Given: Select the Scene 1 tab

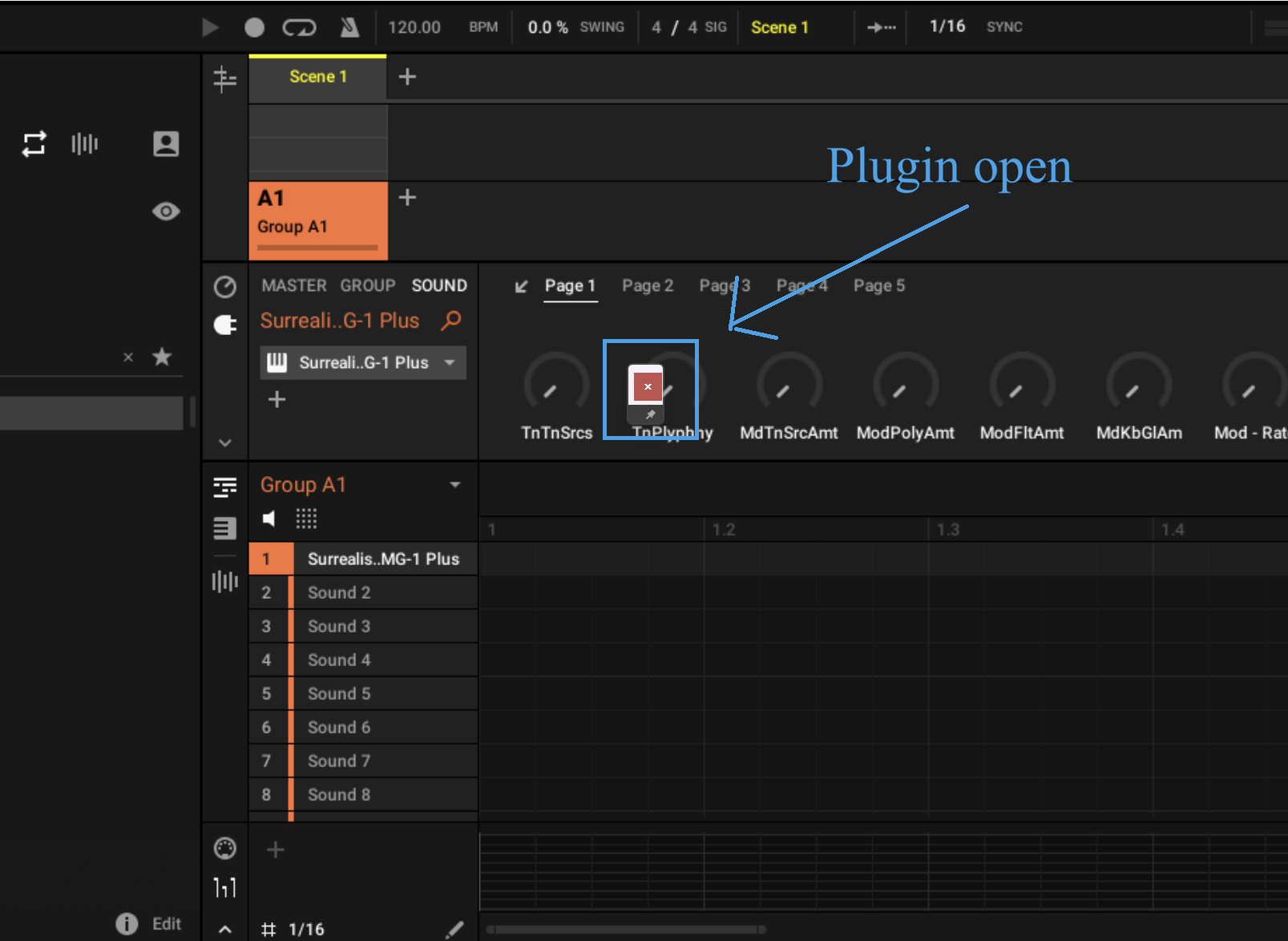Looking at the screenshot, I should tap(317, 77).
